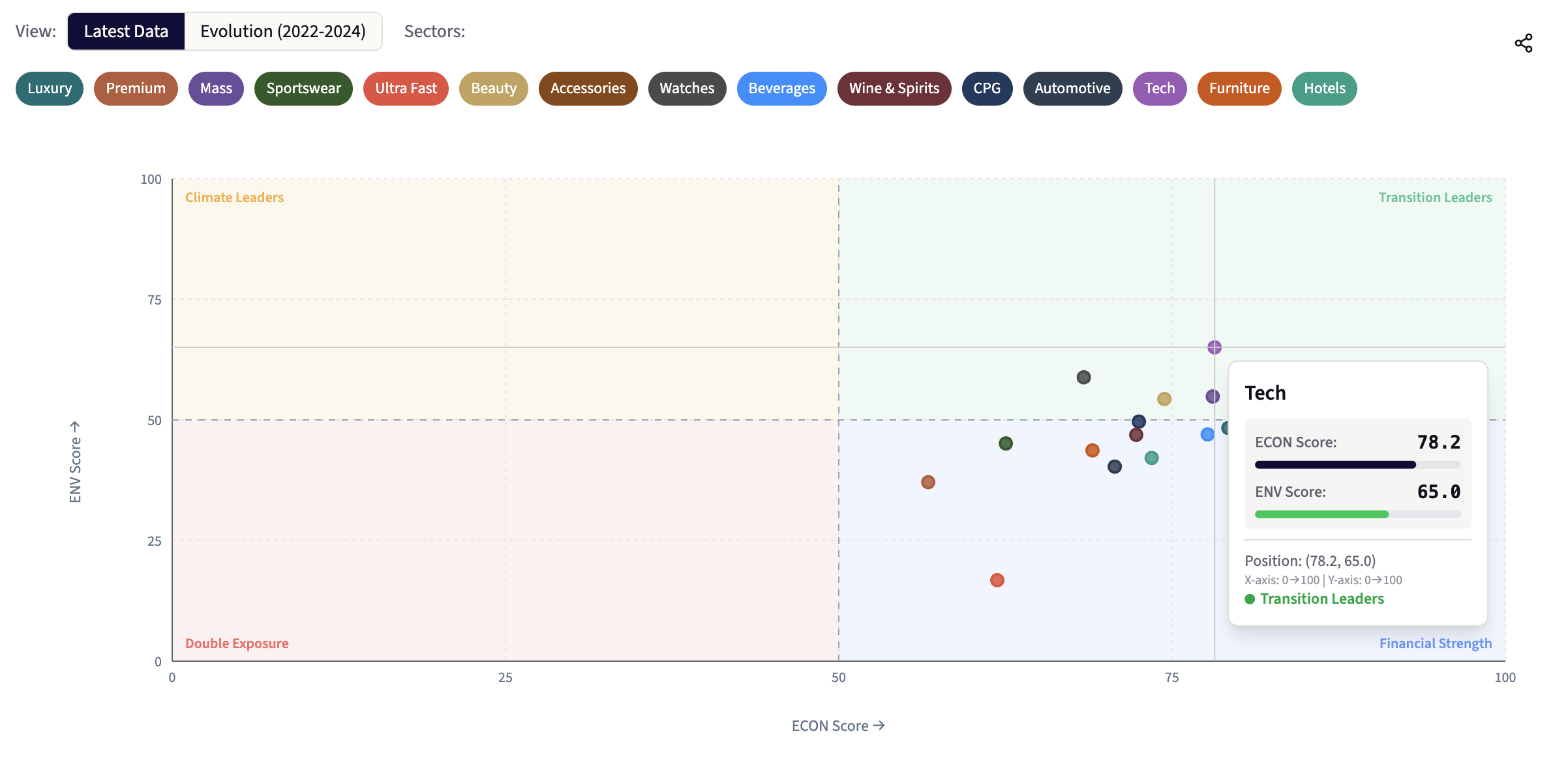The image size is (1568, 772).
Task: Toggle the Watches sector filter
Action: pyautogui.click(x=686, y=88)
